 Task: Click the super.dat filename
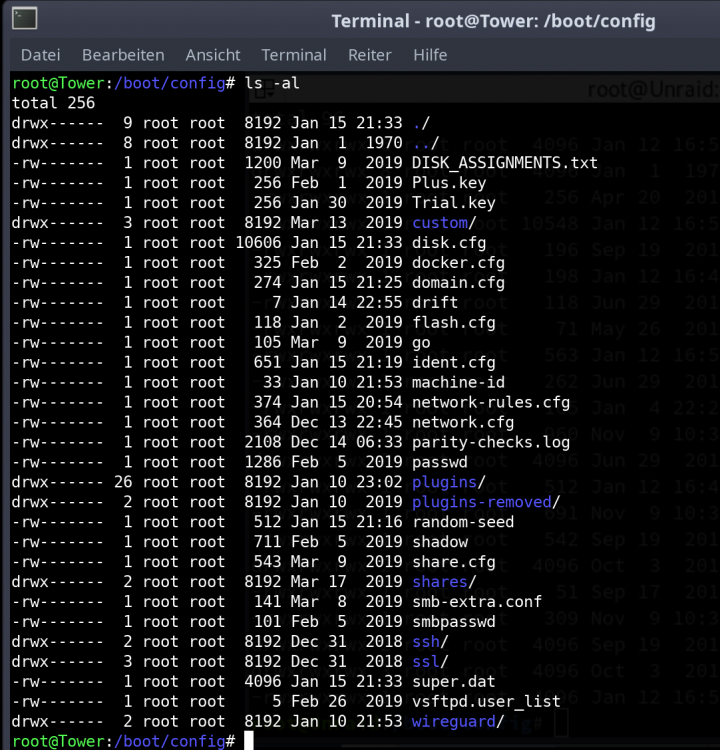[454, 682]
